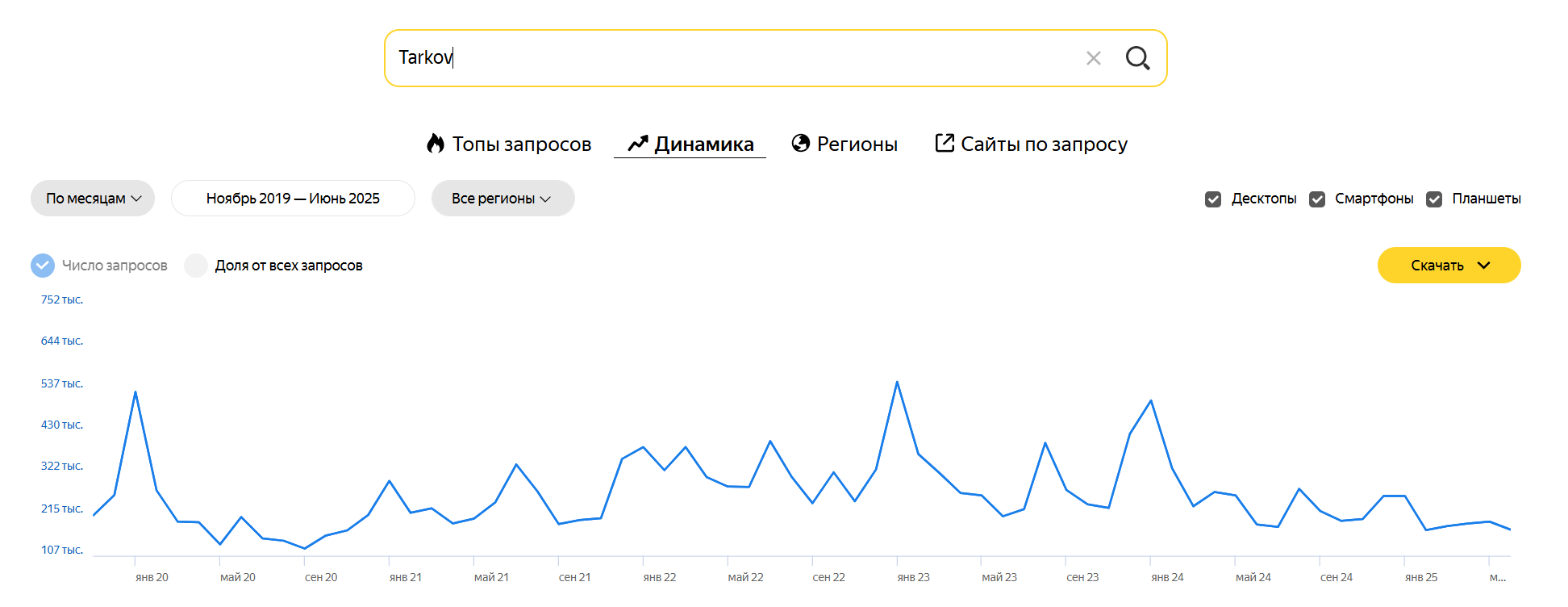Click the chevron on Скачать button
Screen dimensions: 1568x607
(x=1483, y=266)
